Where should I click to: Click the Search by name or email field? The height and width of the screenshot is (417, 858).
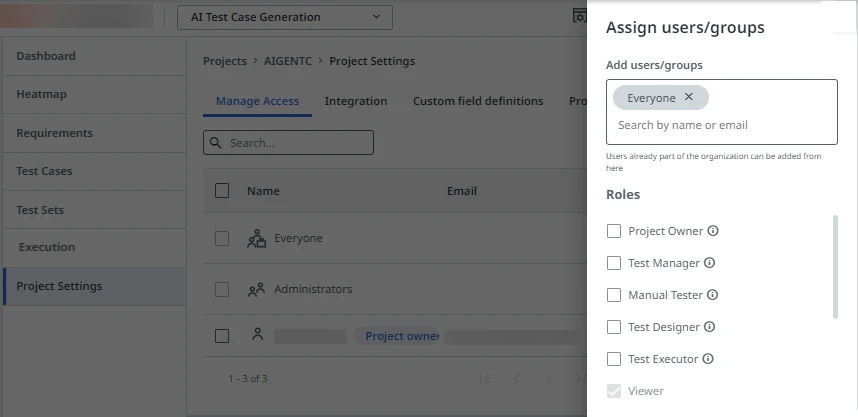click(x=722, y=125)
